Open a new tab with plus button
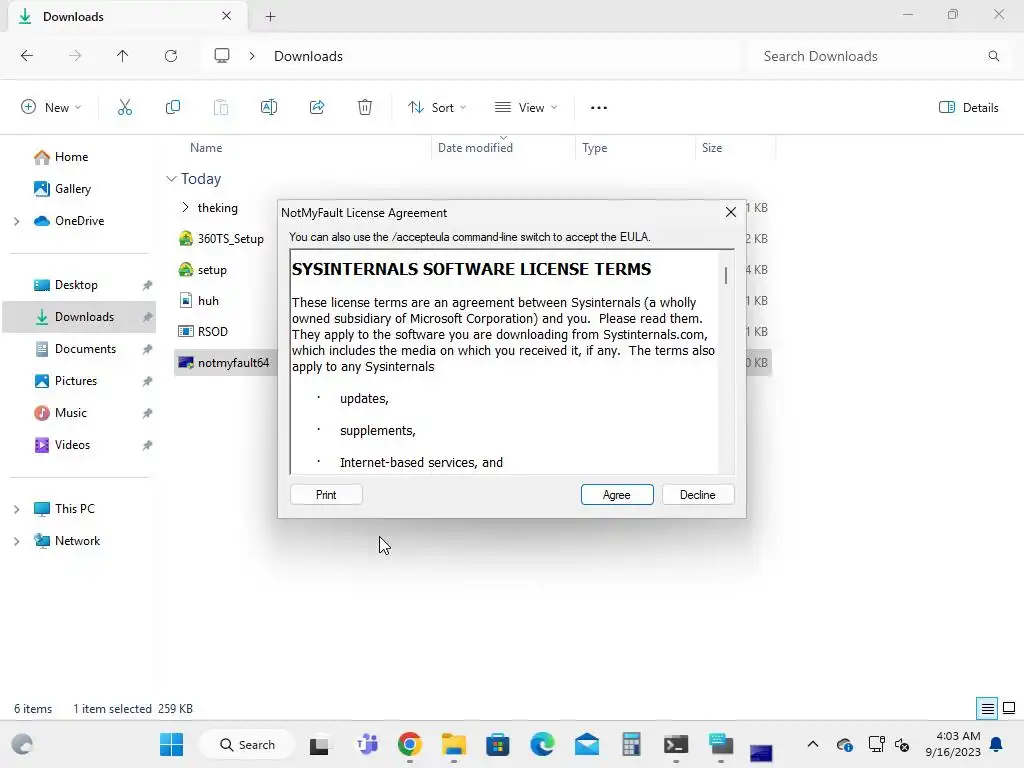The width and height of the screenshot is (1024, 768). click(270, 16)
